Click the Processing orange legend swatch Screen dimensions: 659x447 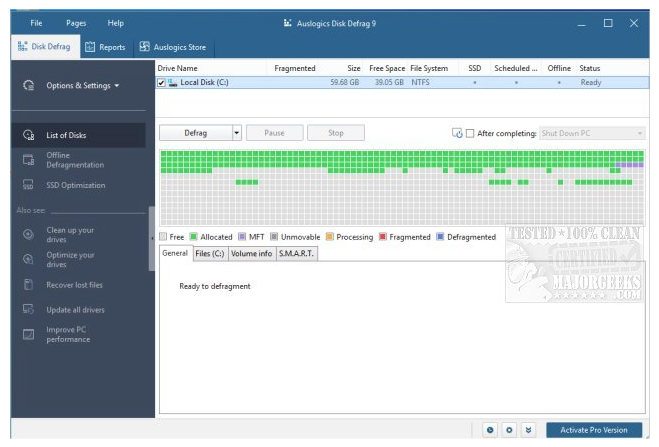point(330,237)
